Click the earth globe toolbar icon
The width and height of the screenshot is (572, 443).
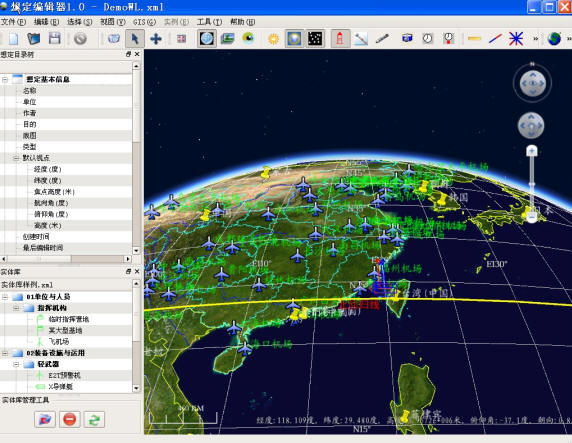pos(554,38)
